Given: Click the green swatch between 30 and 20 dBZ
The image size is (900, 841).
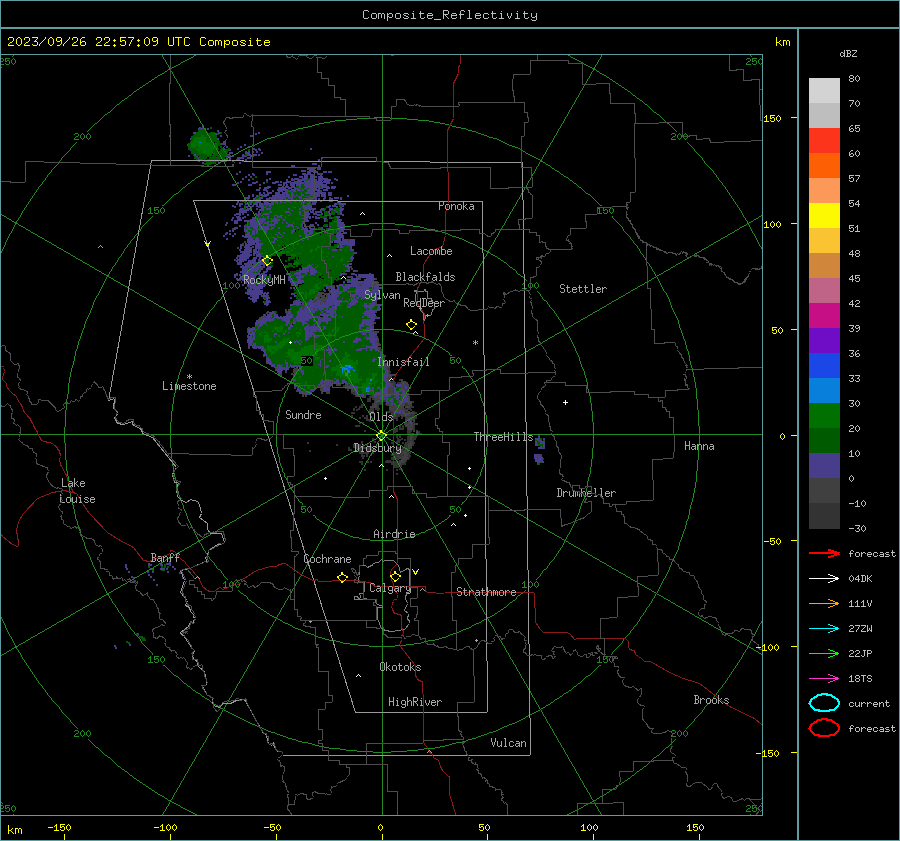Looking at the screenshot, I should pos(824,415).
